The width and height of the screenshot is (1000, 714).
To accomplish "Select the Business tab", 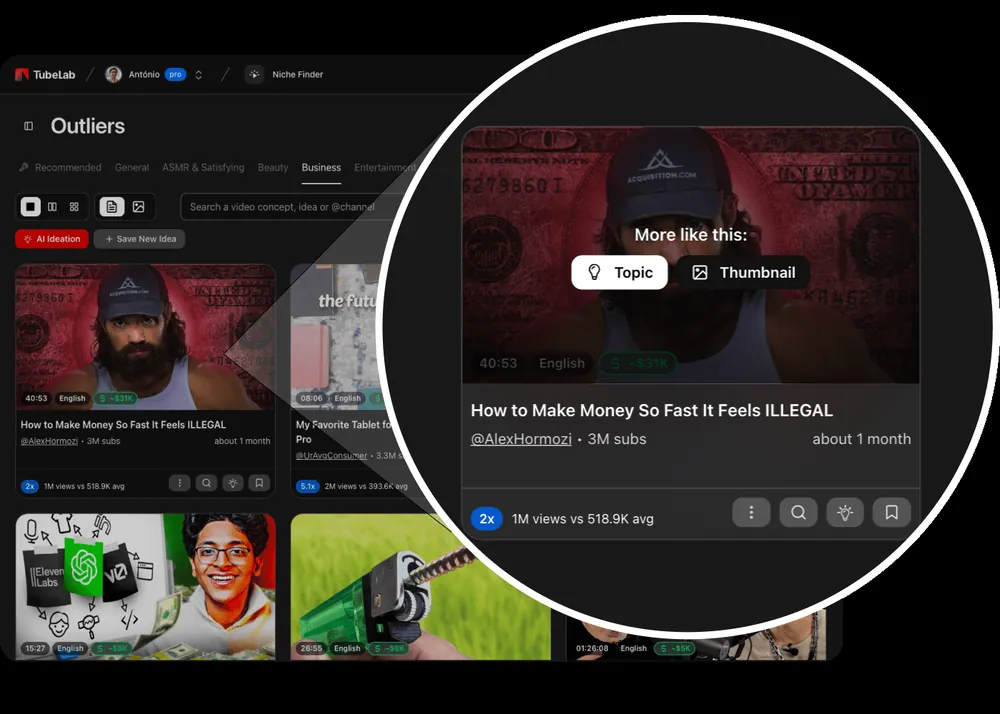I will click(321, 168).
